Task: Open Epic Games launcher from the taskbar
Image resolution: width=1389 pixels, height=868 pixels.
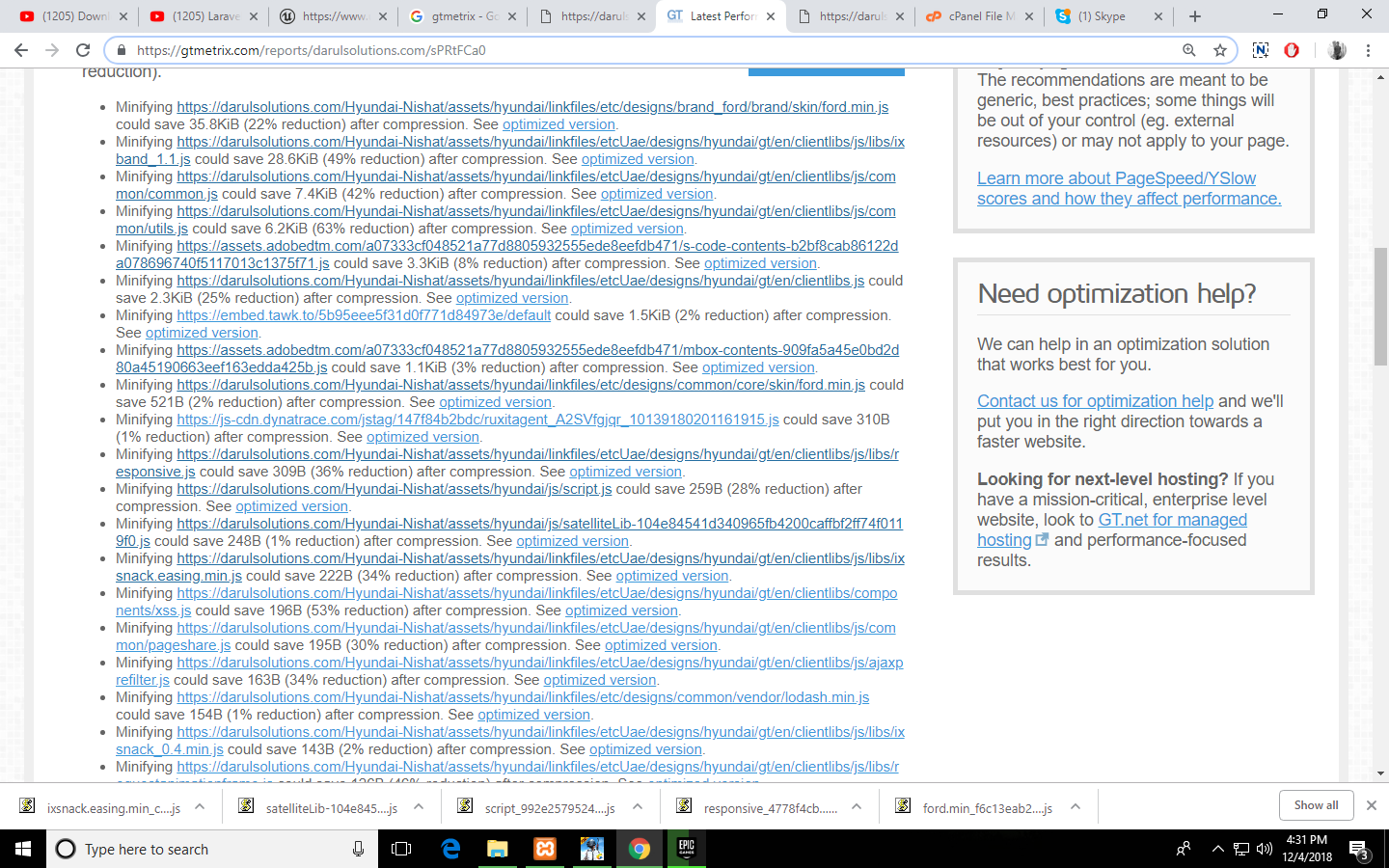Action: click(687, 849)
